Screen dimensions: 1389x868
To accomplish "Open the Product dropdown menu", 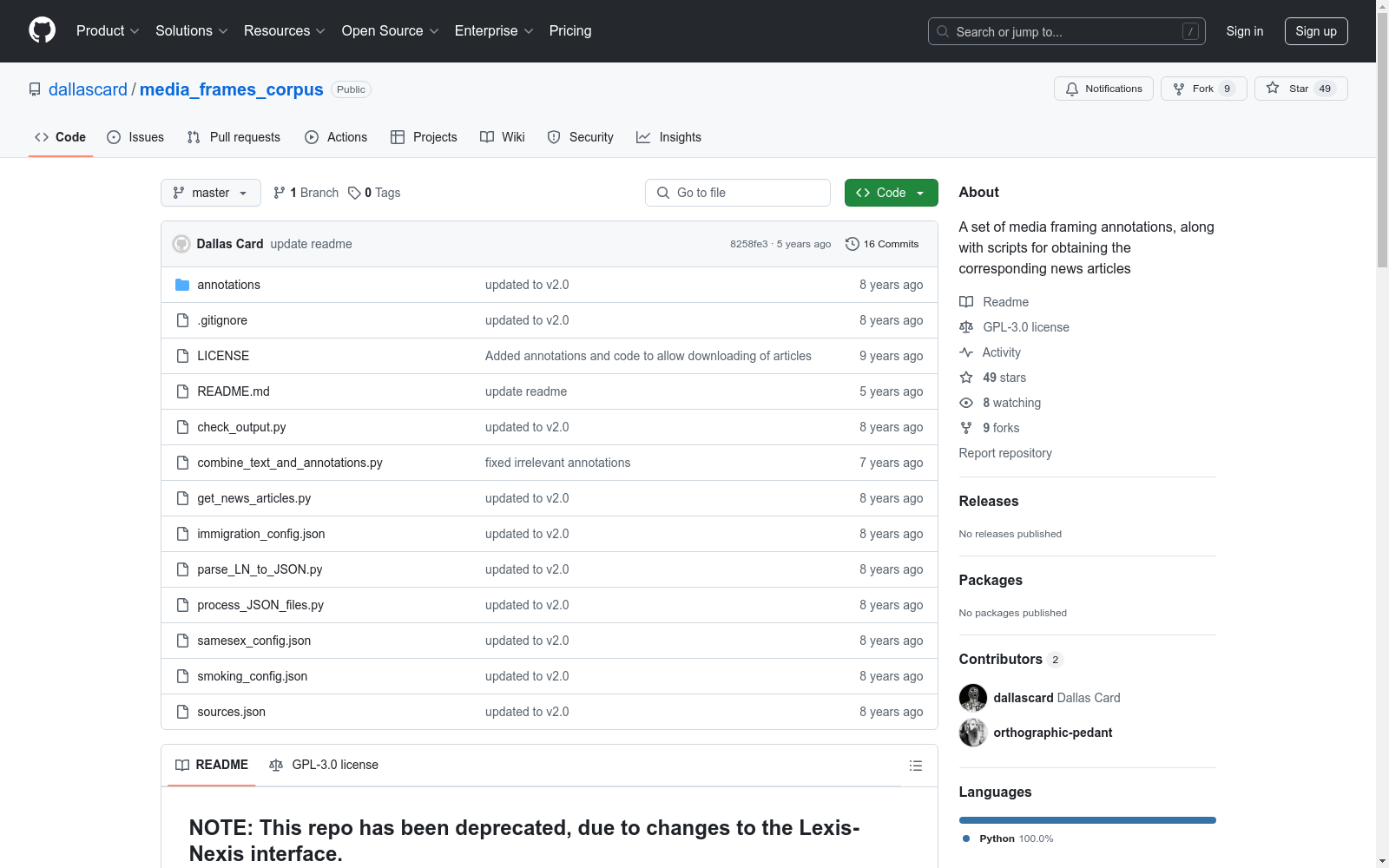I will click(x=108, y=30).
